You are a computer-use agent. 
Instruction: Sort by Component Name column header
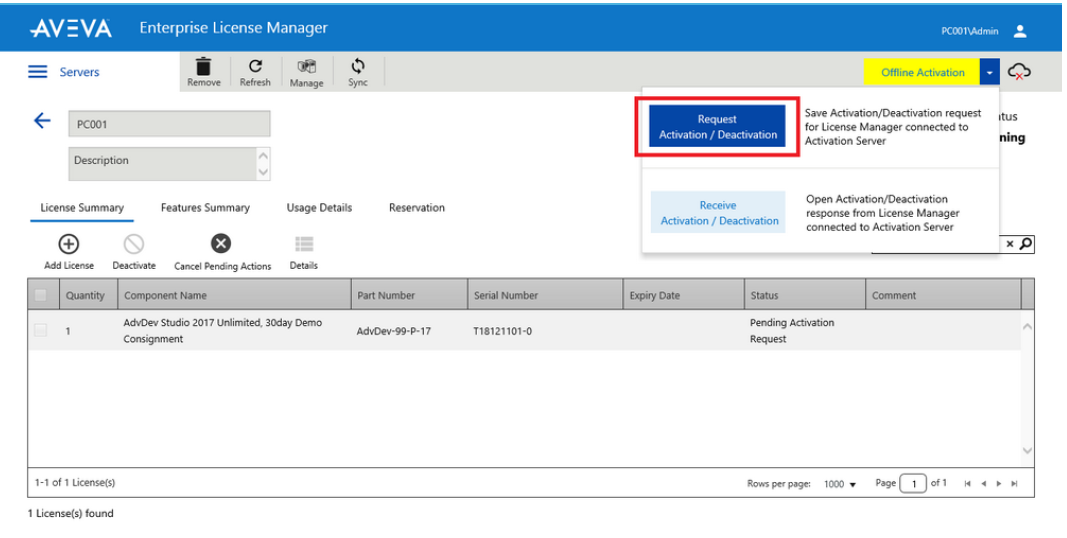pyautogui.click(x=234, y=295)
